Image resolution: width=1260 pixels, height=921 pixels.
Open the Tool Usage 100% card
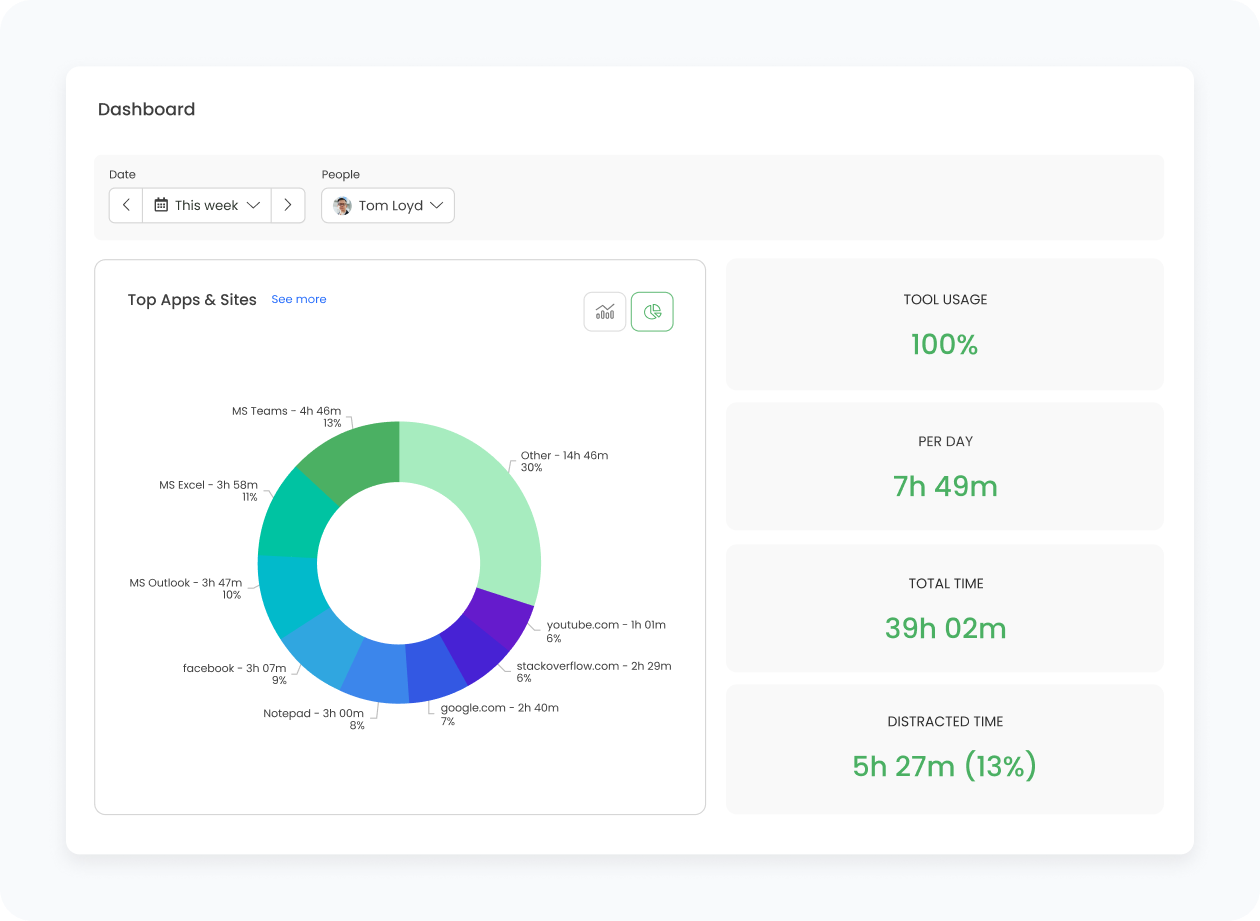pyautogui.click(x=944, y=324)
